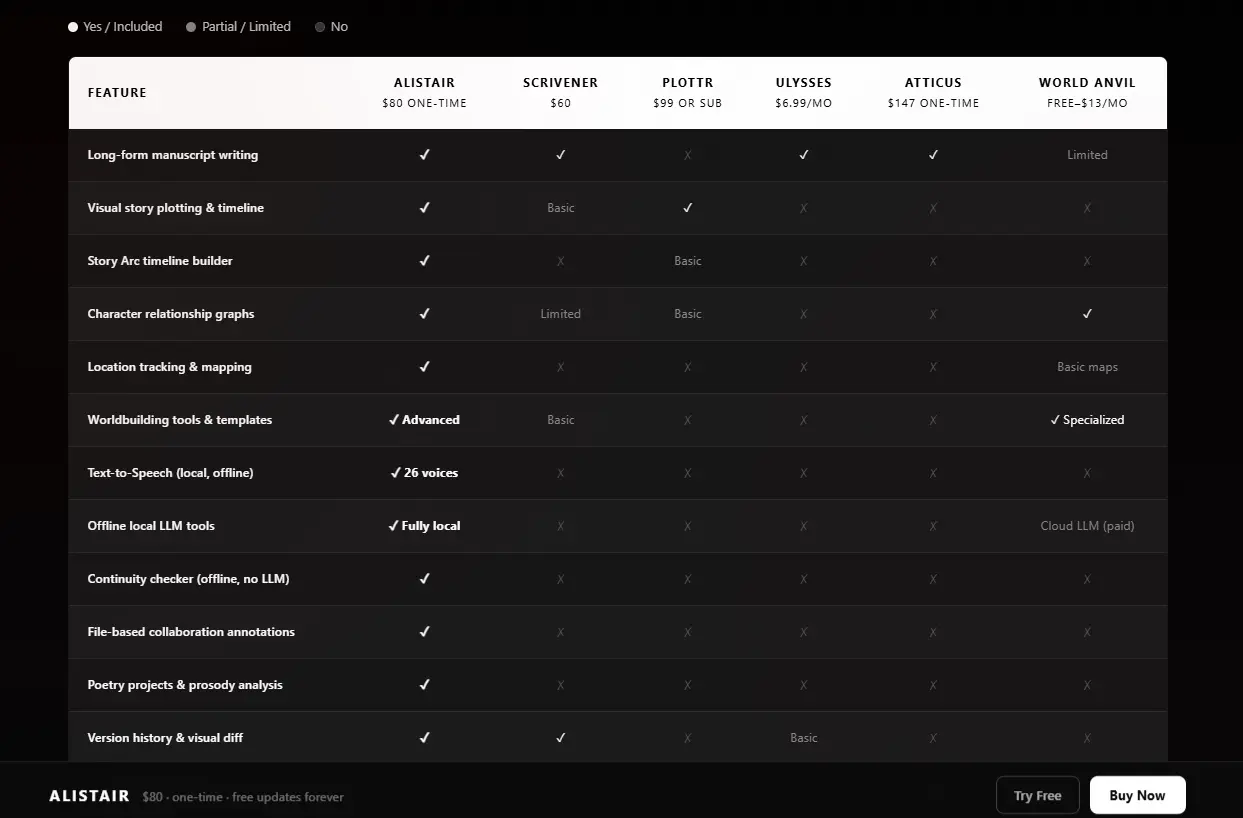Viewport: 1243px width, 818px height.
Task: Click the Basic maps cell
Action: [x=1087, y=367]
